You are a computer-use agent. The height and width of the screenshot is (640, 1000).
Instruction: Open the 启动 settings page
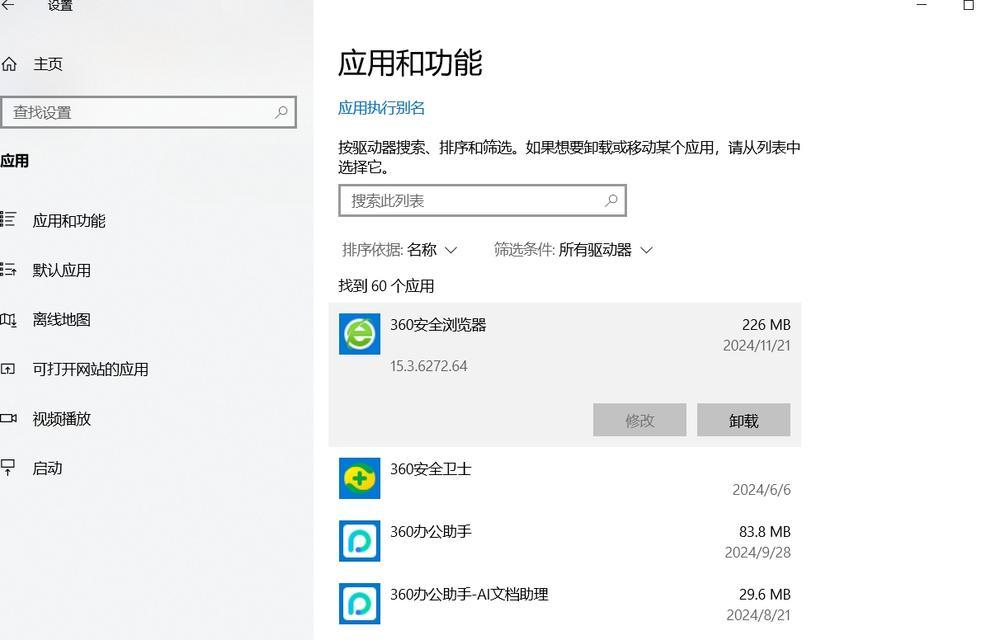click(x=47, y=468)
